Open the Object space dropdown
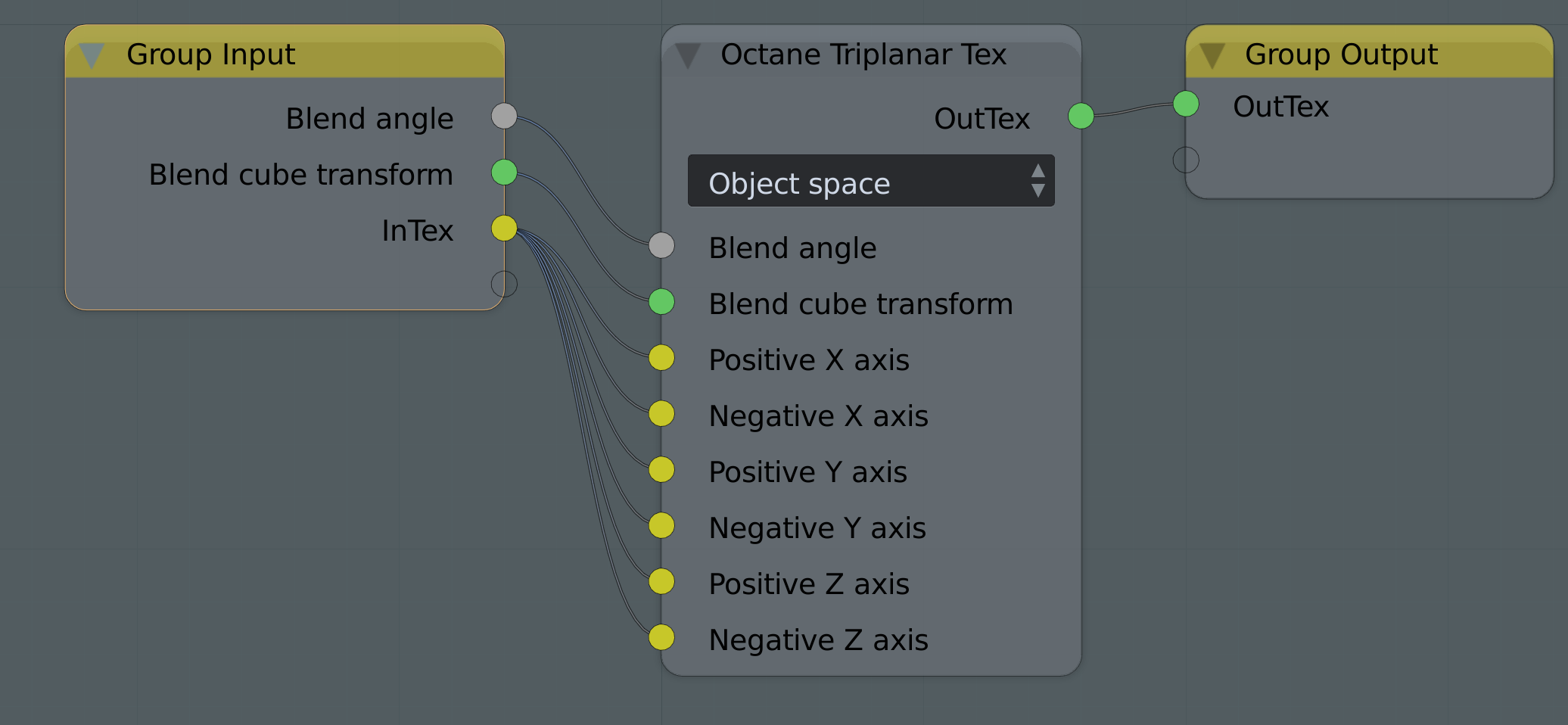Screen dimensions: 1568x725 [x=870, y=181]
